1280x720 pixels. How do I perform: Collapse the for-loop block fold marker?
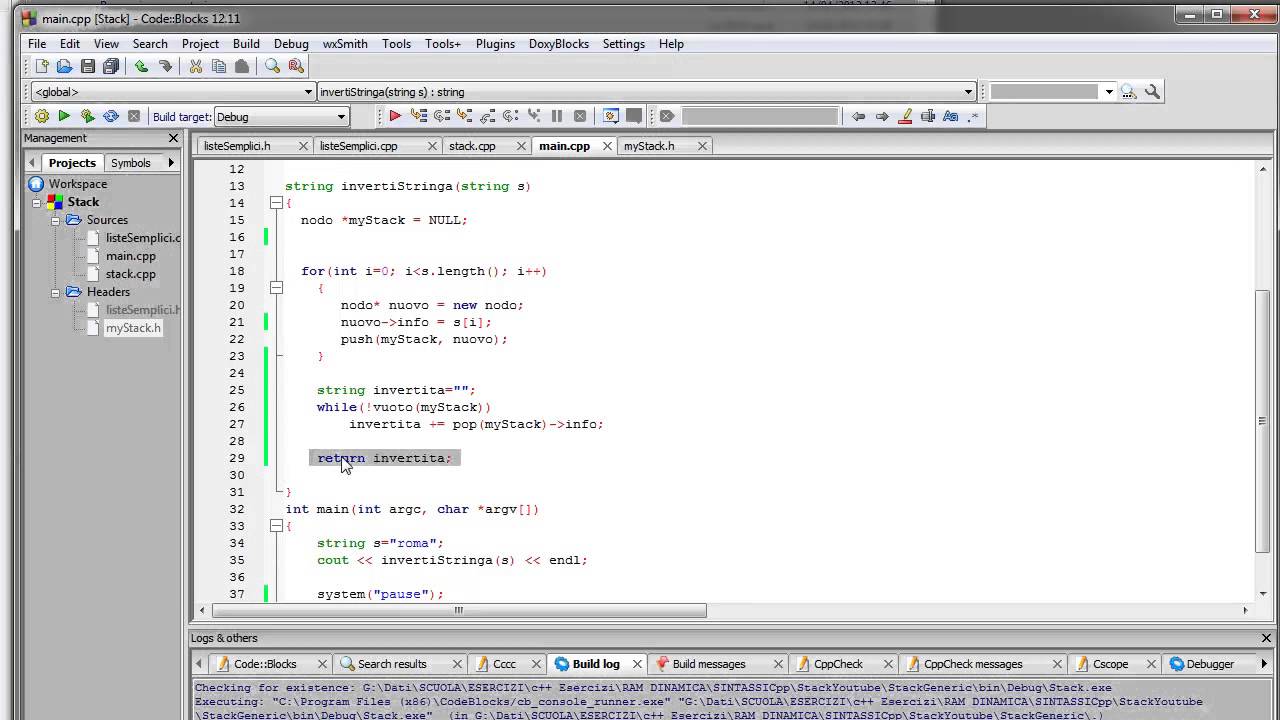(276, 288)
